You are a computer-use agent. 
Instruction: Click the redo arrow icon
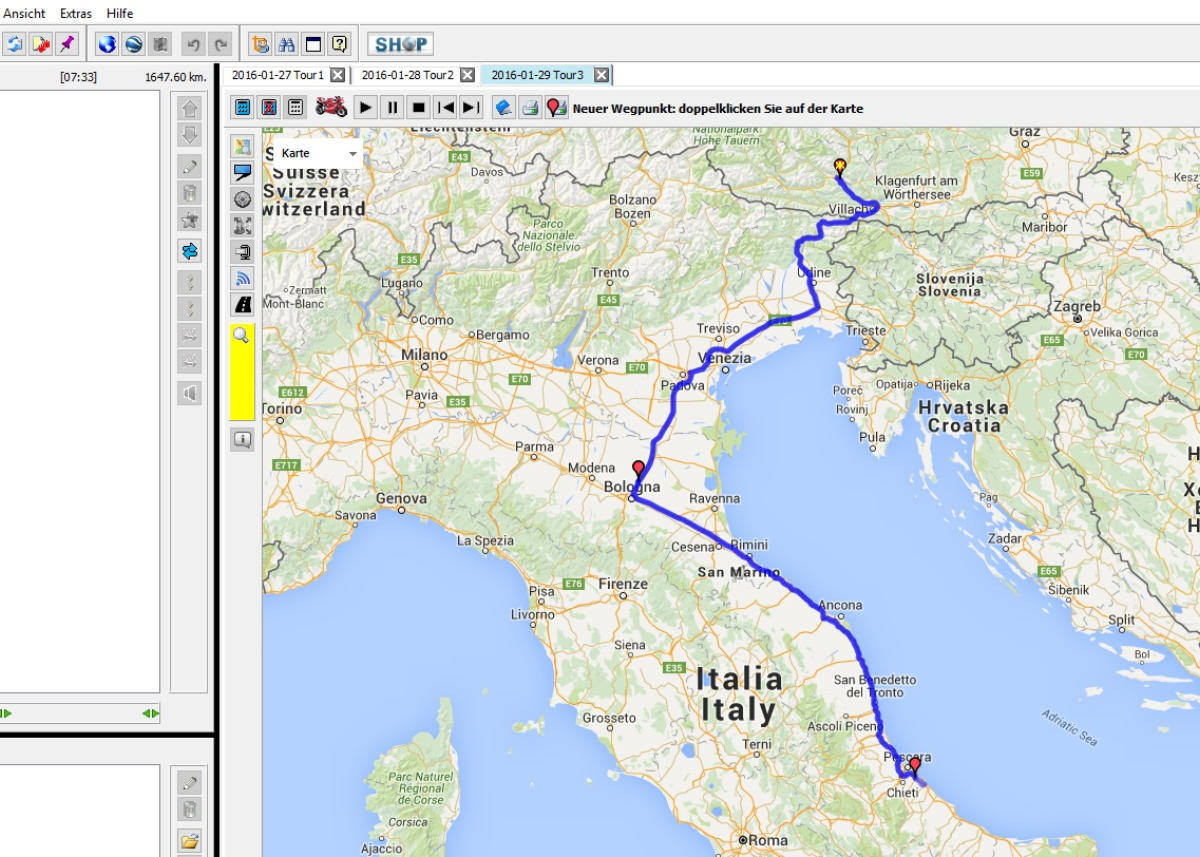coord(221,44)
